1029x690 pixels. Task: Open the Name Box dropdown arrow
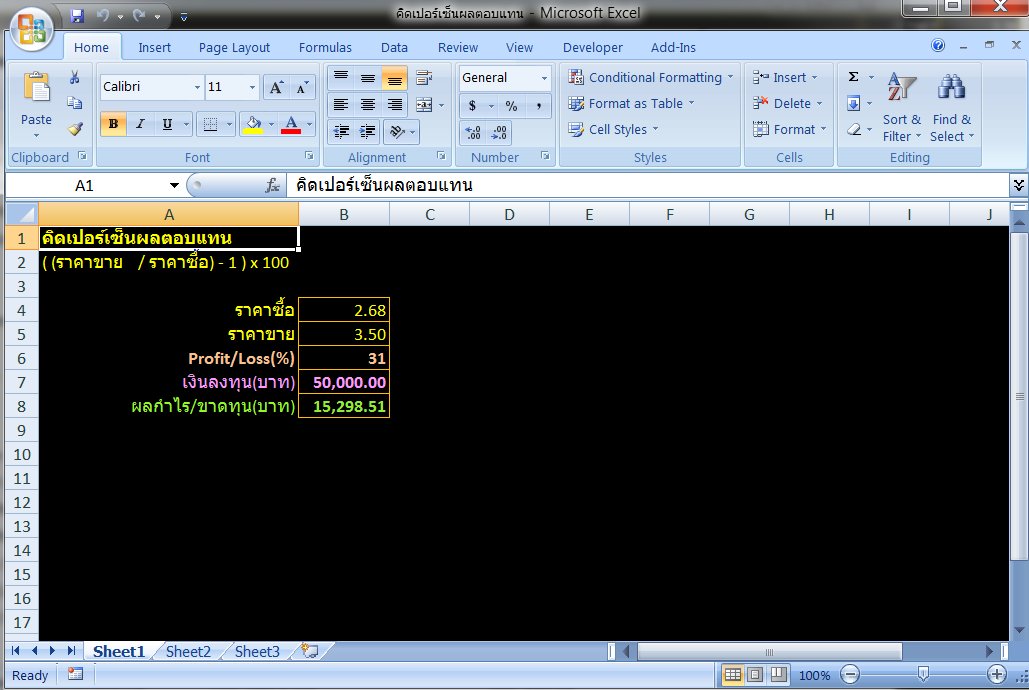[174, 186]
